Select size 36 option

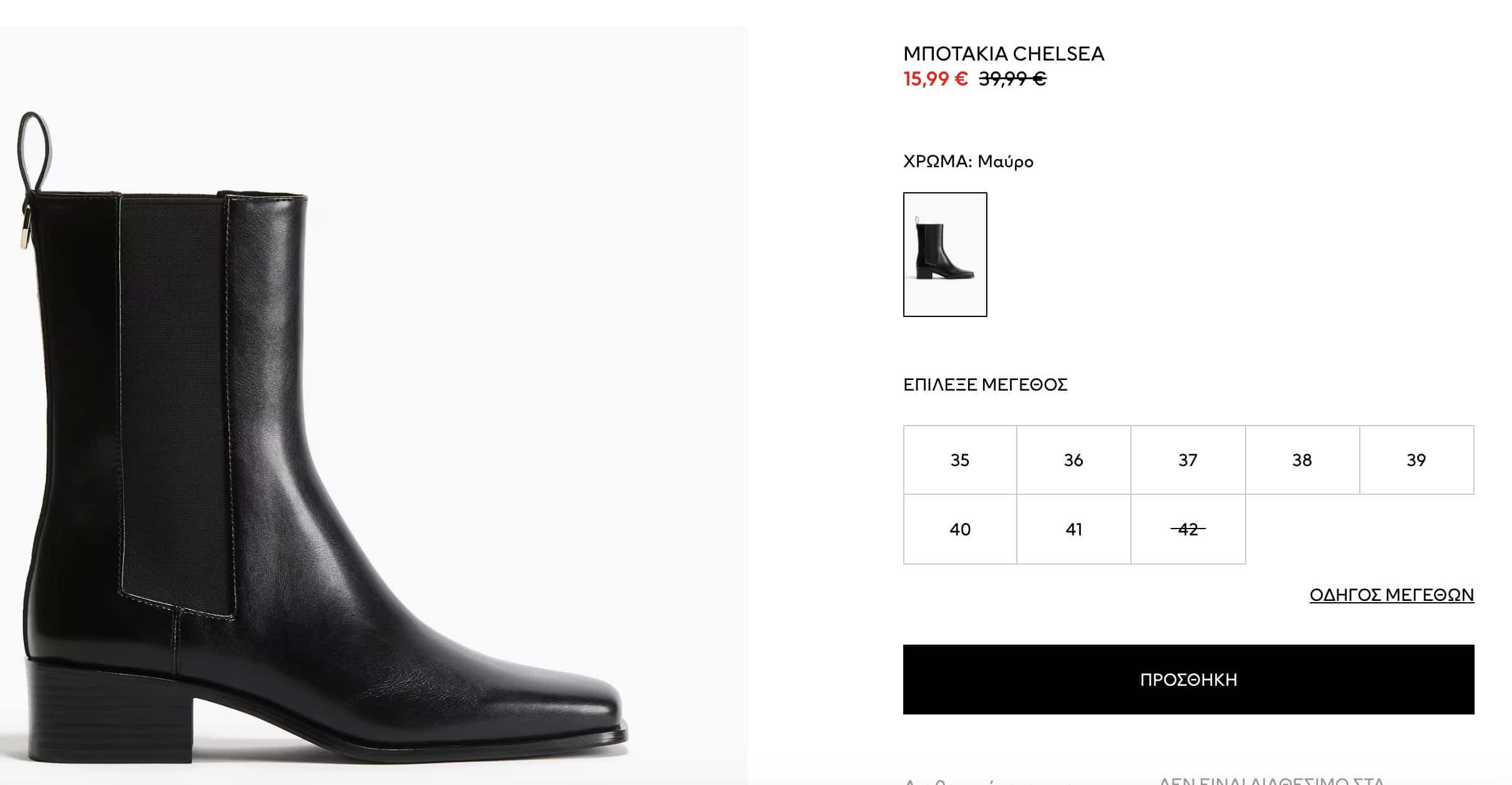(1073, 460)
